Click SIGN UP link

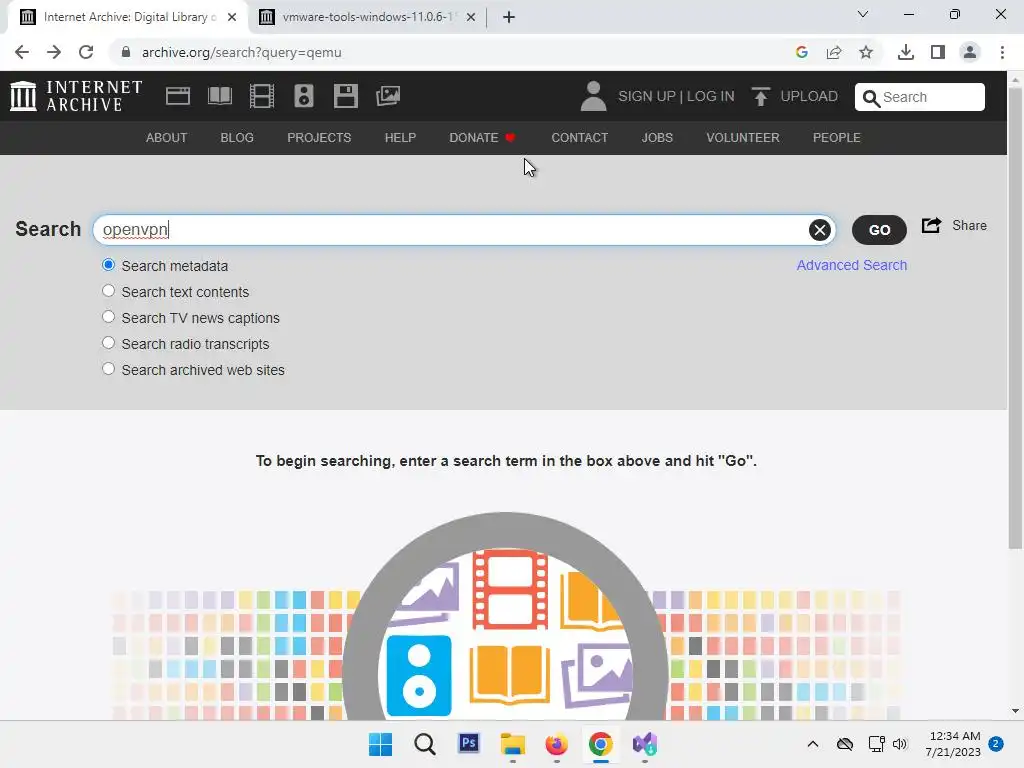(647, 97)
